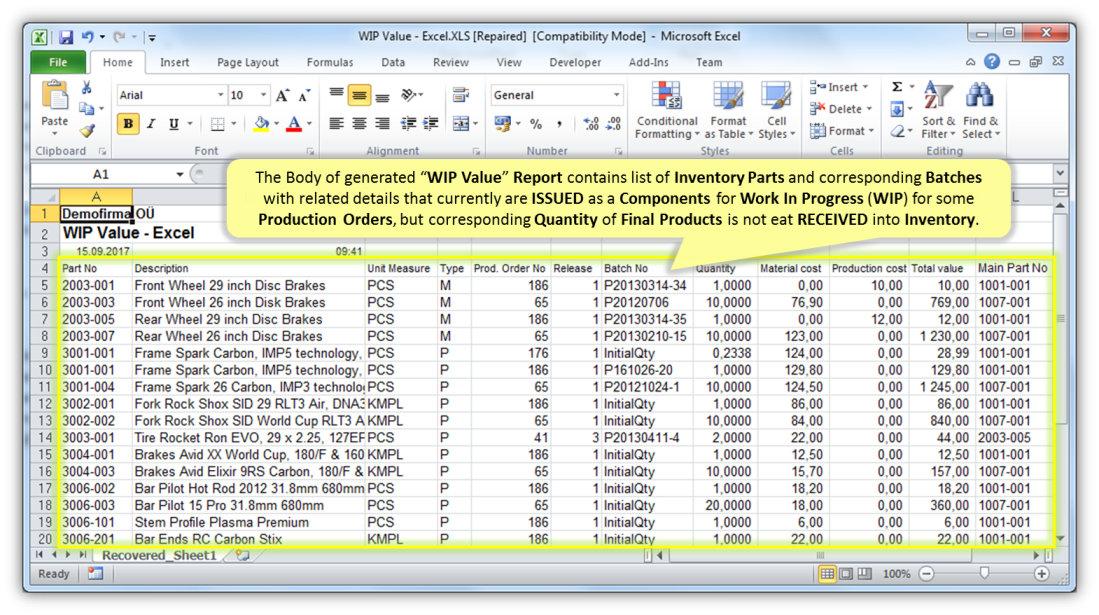The height and width of the screenshot is (615, 1099).
Task: Toggle Align Text Left
Action: point(336,124)
